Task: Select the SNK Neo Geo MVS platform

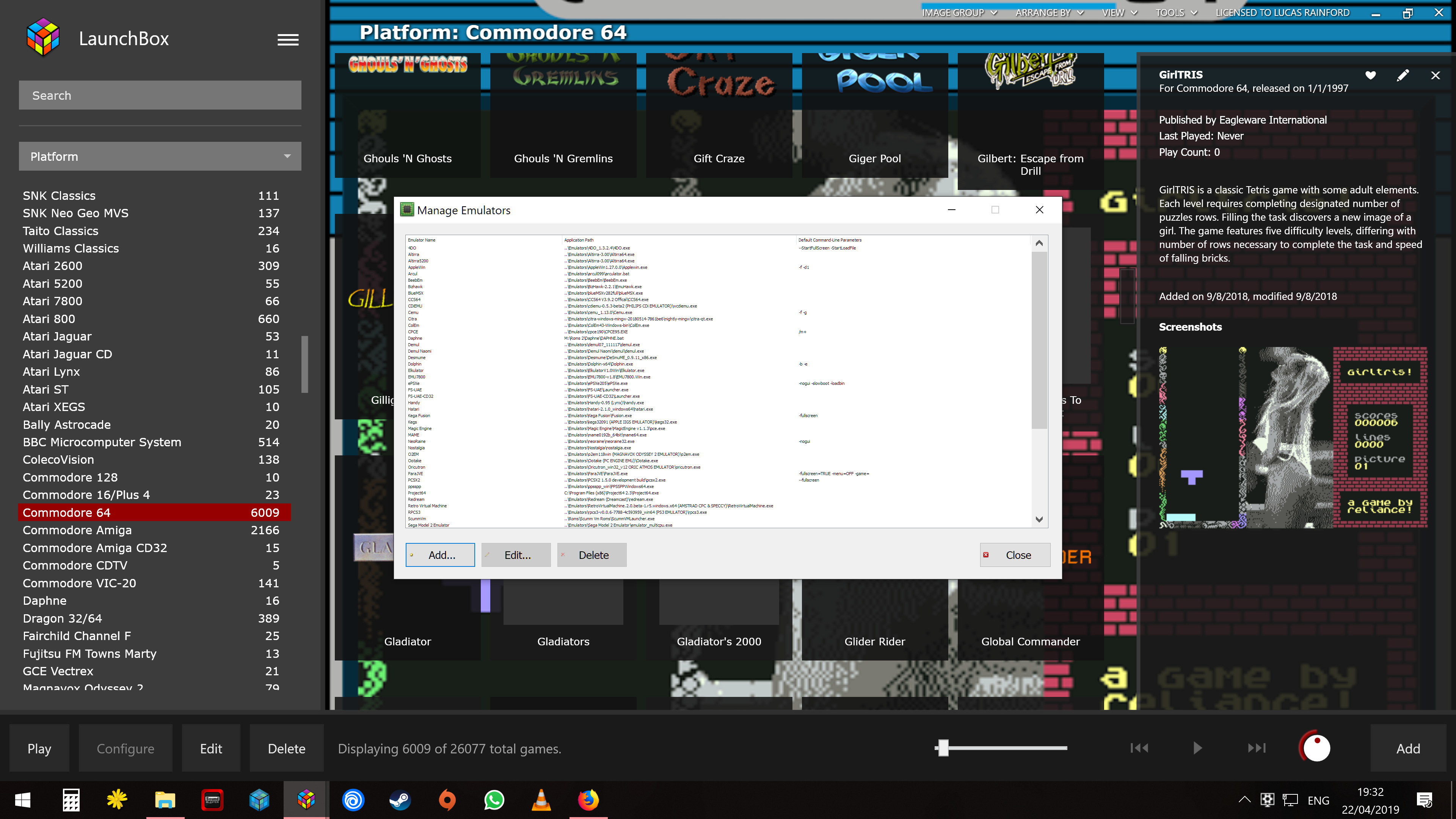Action: pyautogui.click(x=154, y=213)
